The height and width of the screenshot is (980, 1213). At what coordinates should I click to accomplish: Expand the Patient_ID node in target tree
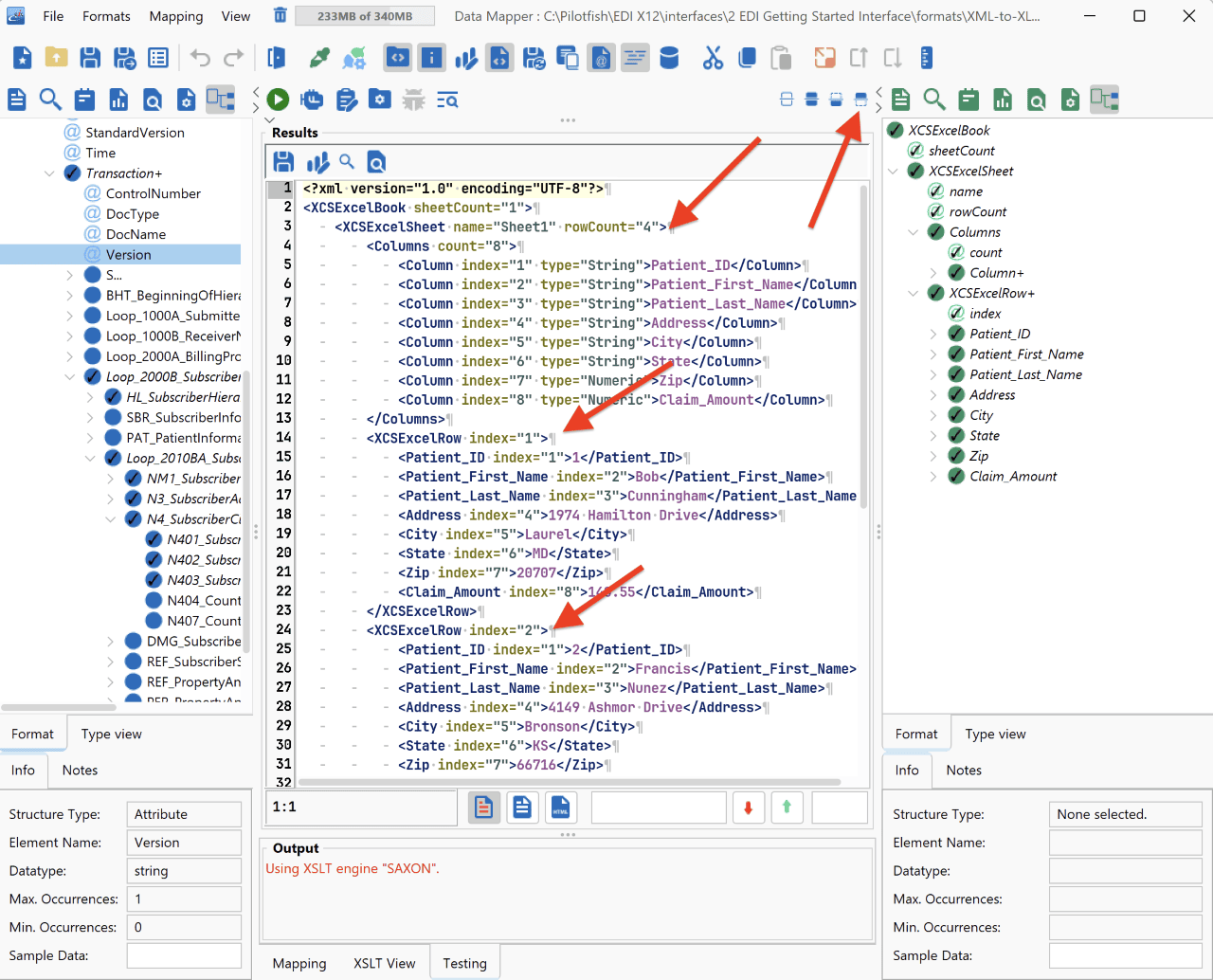pyautogui.click(x=933, y=334)
